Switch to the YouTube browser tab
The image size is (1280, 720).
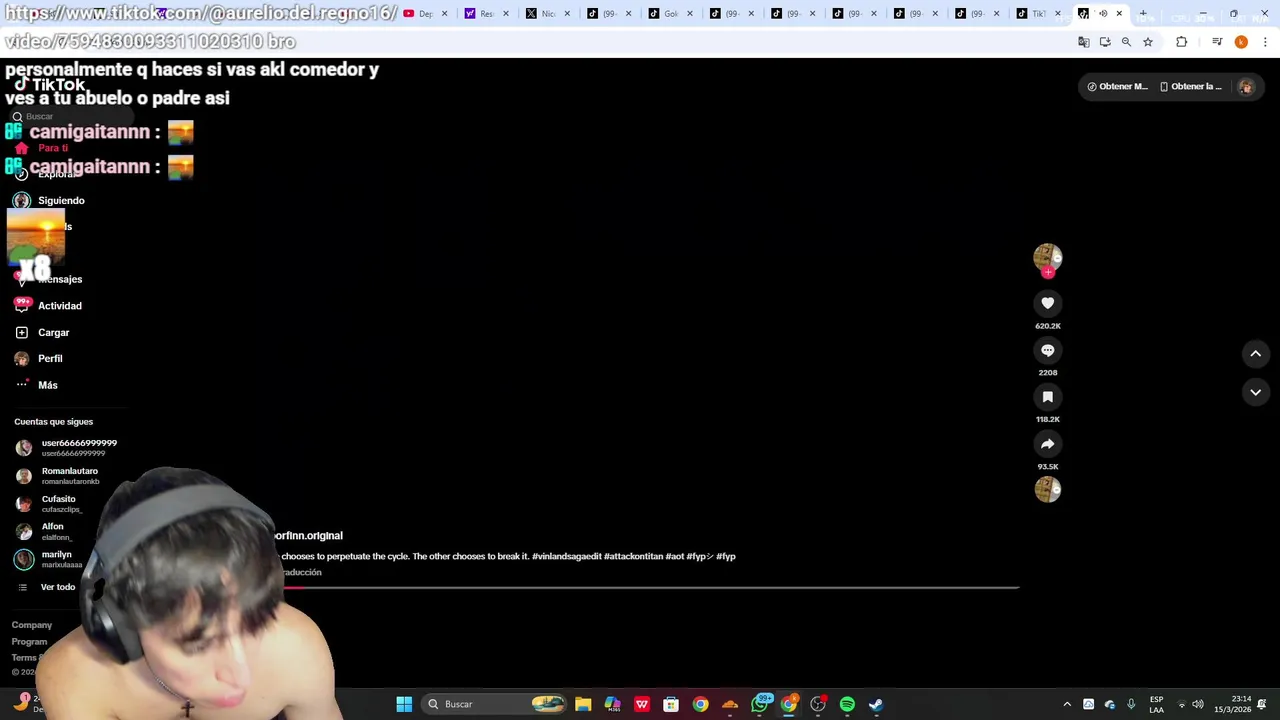click(425, 14)
